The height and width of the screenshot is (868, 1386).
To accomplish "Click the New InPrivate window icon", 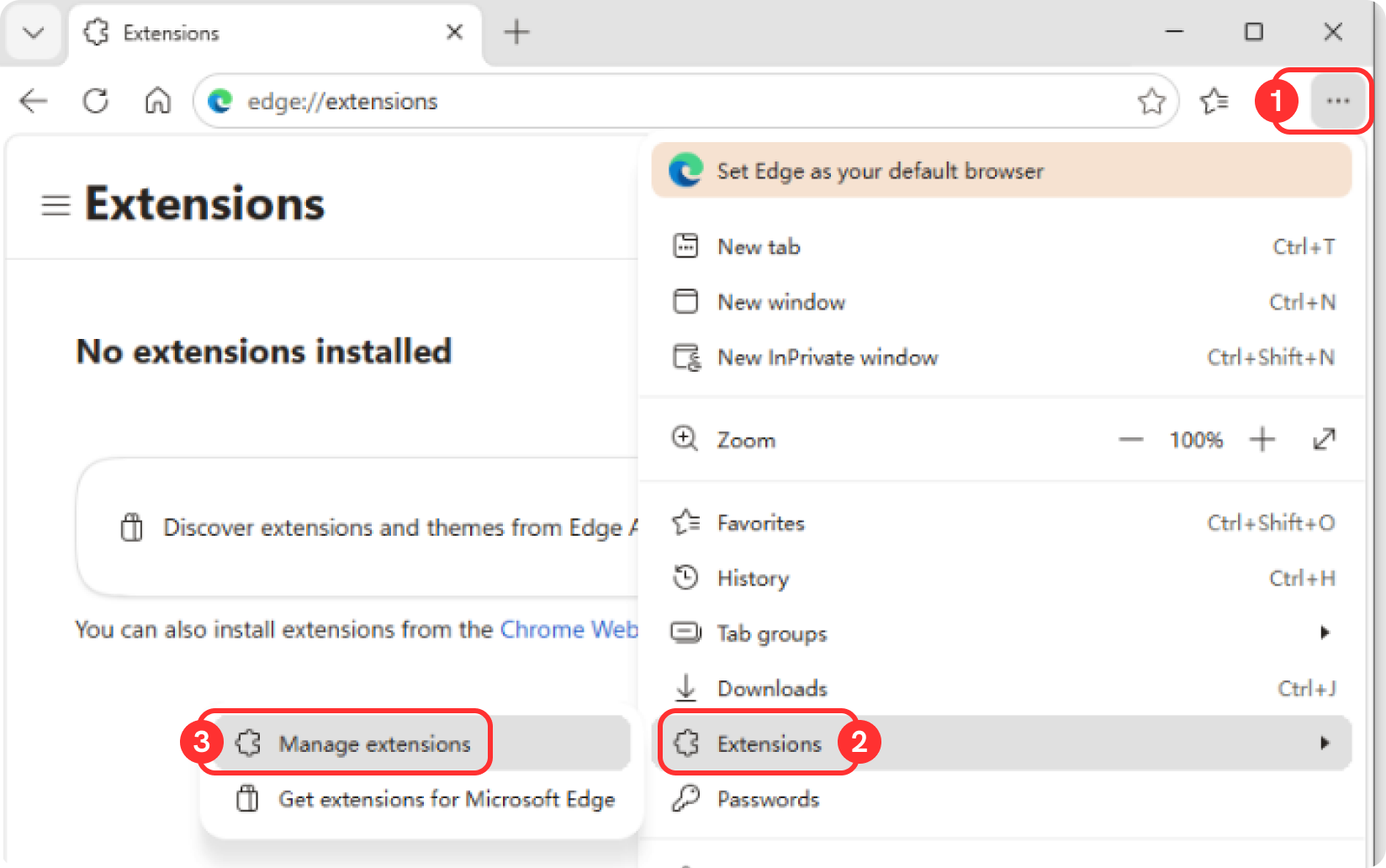I will tap(686, 357).
